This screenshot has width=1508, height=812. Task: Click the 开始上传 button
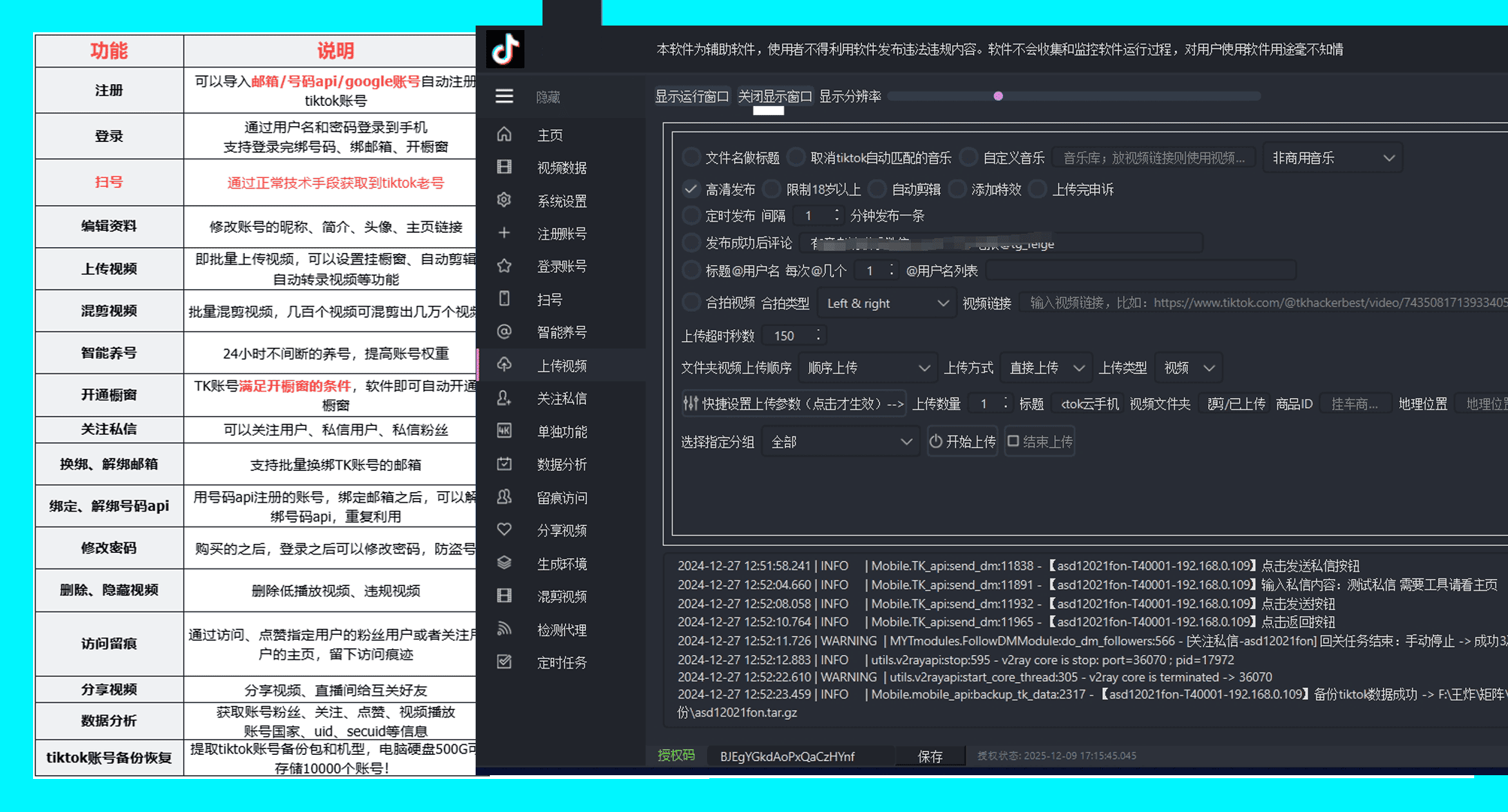963,442
